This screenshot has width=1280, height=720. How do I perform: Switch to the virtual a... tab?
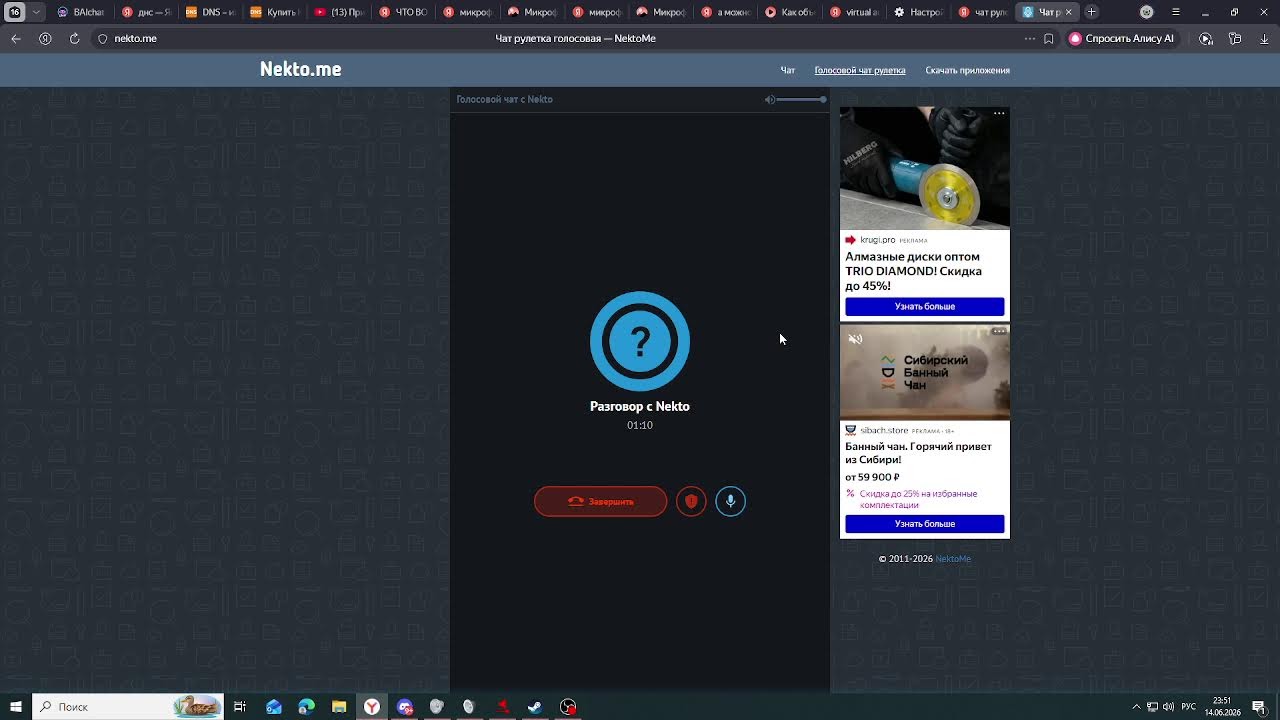(854, 12)
